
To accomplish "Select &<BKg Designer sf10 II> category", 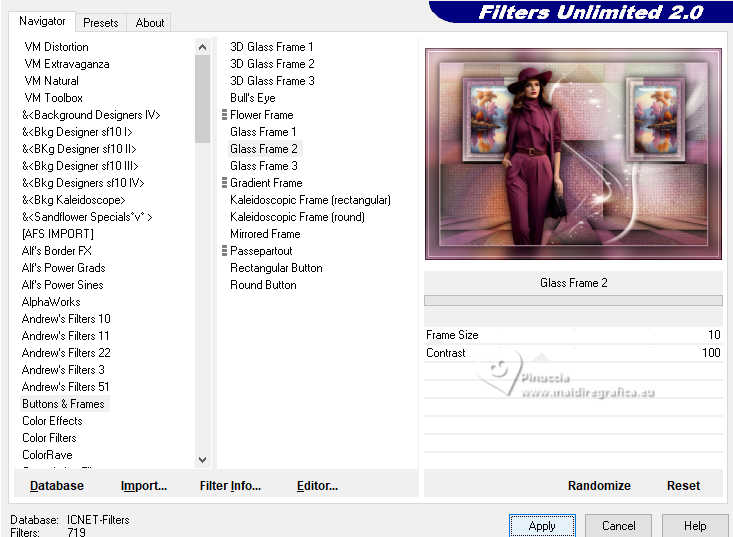I will 79,149.
